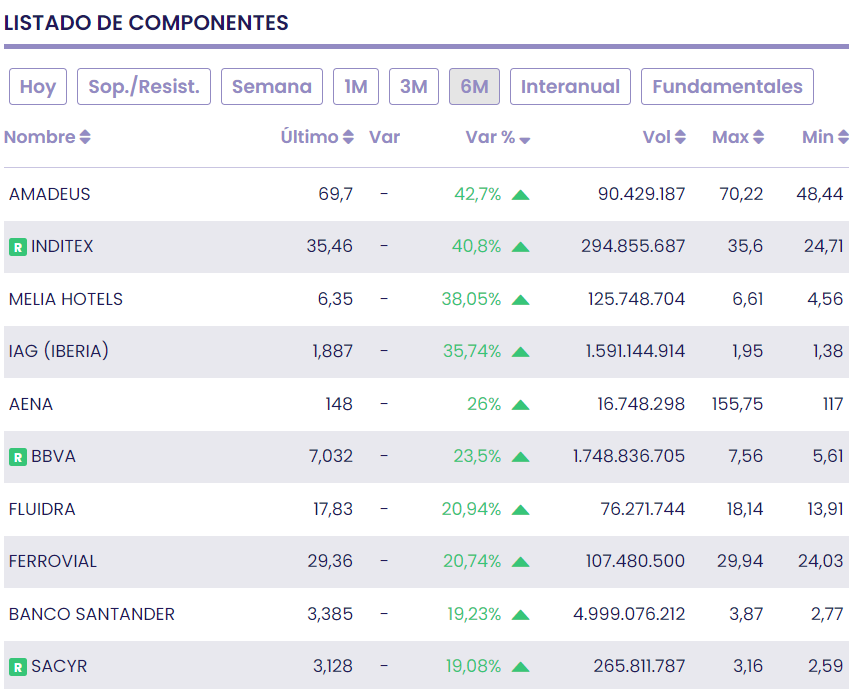Click the green up arrow in AENA row
Viewport: 866px width, 689px height.
(x=520, y=405)
